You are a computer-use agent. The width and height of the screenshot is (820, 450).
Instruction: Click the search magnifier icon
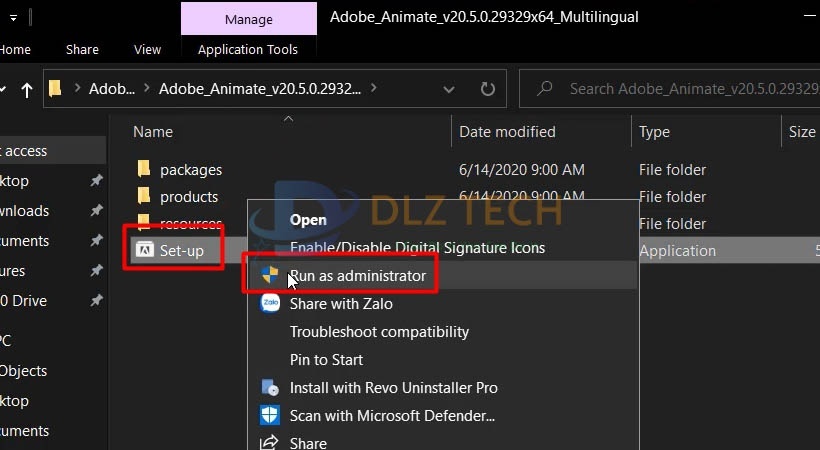544,88
